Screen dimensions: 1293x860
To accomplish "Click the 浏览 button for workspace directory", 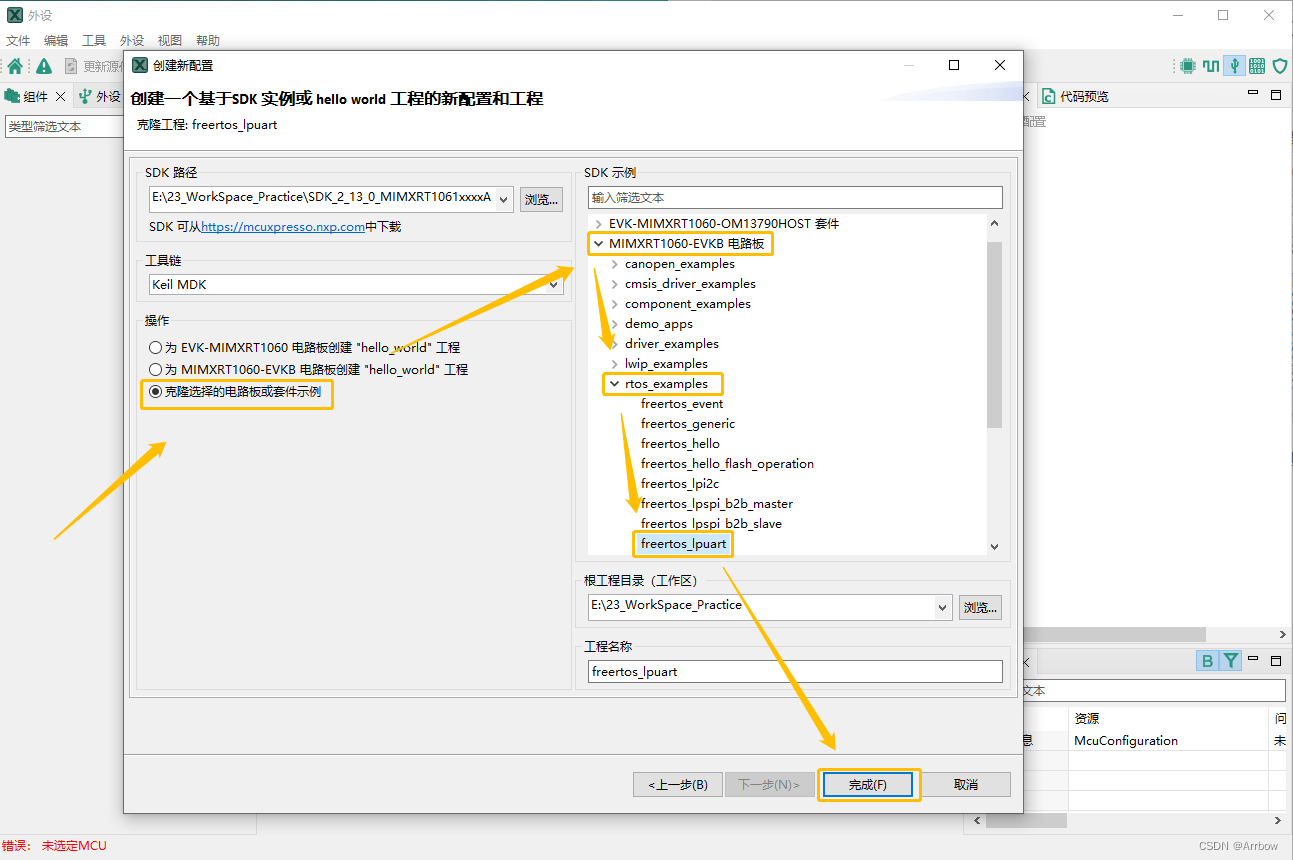I will point(980,607).
